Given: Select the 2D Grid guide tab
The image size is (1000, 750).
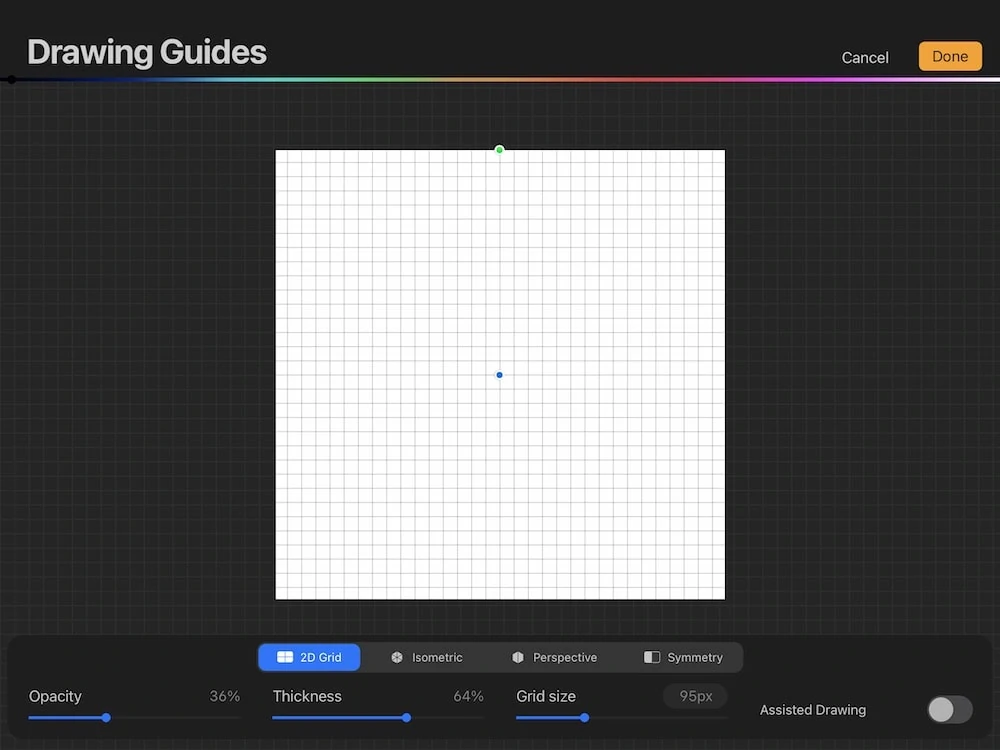Looking at the screenshot, I should point(309,658).
